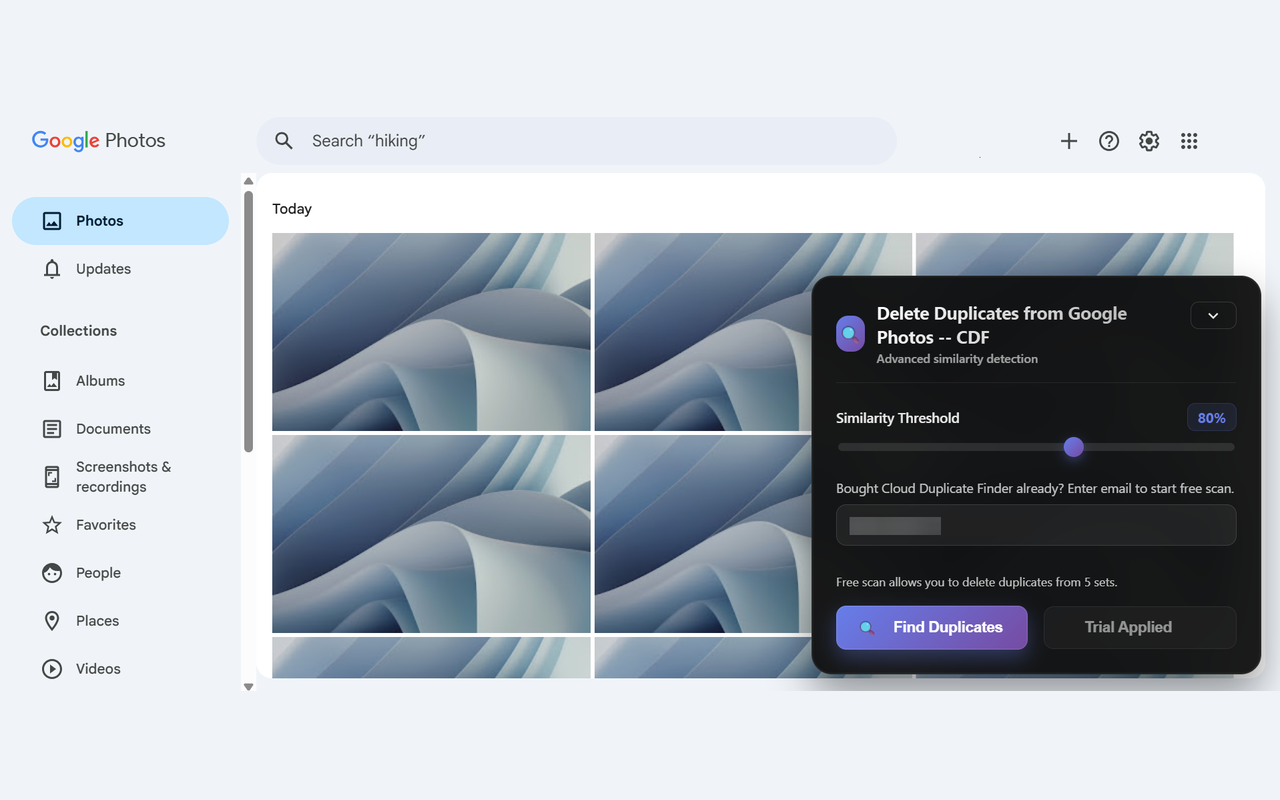
Task: Open the Google apps grid icon
Action: pyautogui.click(x=1189, y=141)
